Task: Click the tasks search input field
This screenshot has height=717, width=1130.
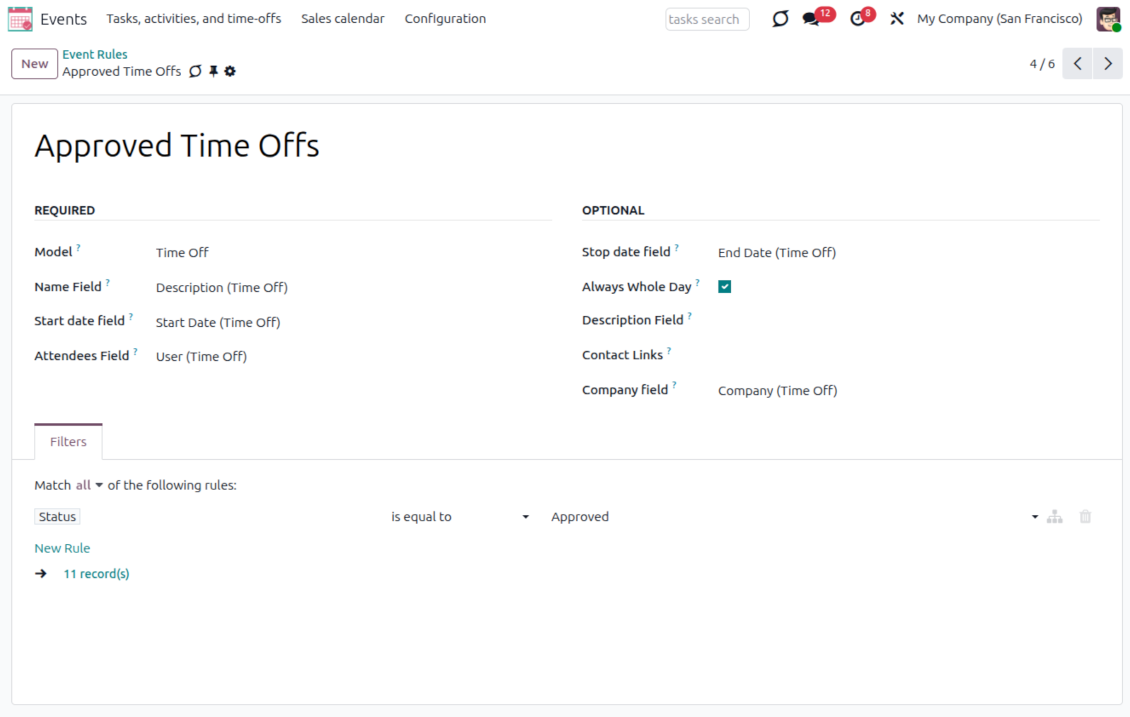Action: tap(707, 19)
